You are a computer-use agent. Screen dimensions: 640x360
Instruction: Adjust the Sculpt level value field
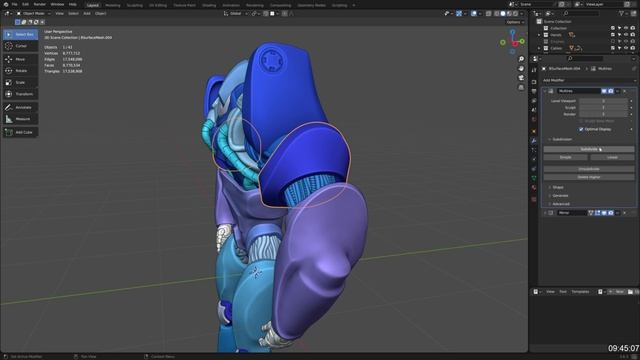pyautogui.click(x=603, y=107)
